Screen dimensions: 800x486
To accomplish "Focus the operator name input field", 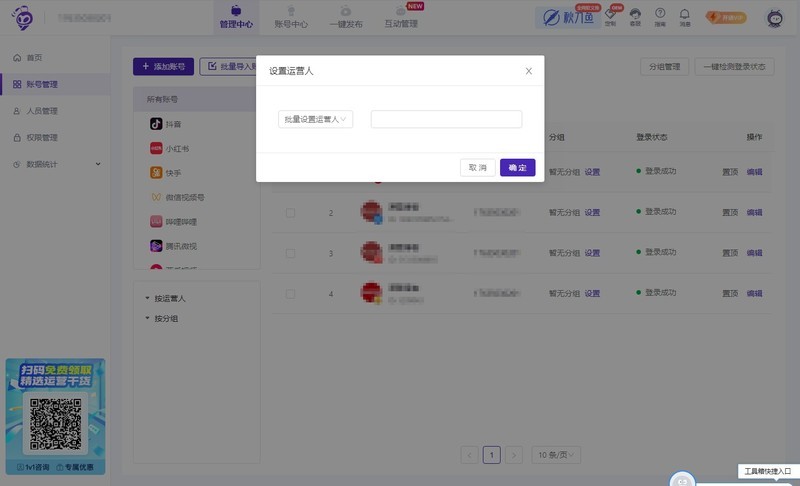I will pyautogui.click(x=446, y=119).
